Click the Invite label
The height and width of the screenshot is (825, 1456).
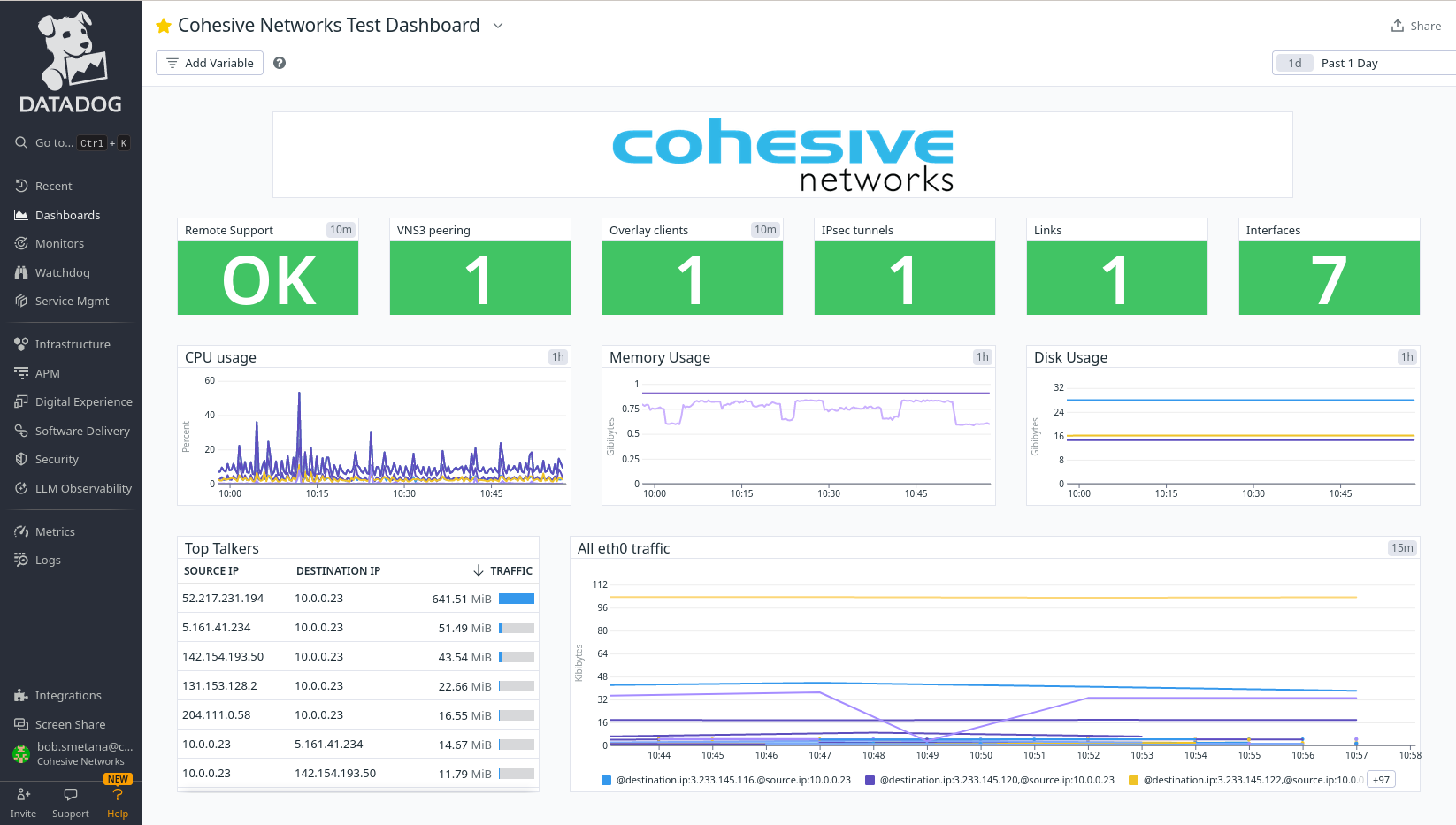24,814
